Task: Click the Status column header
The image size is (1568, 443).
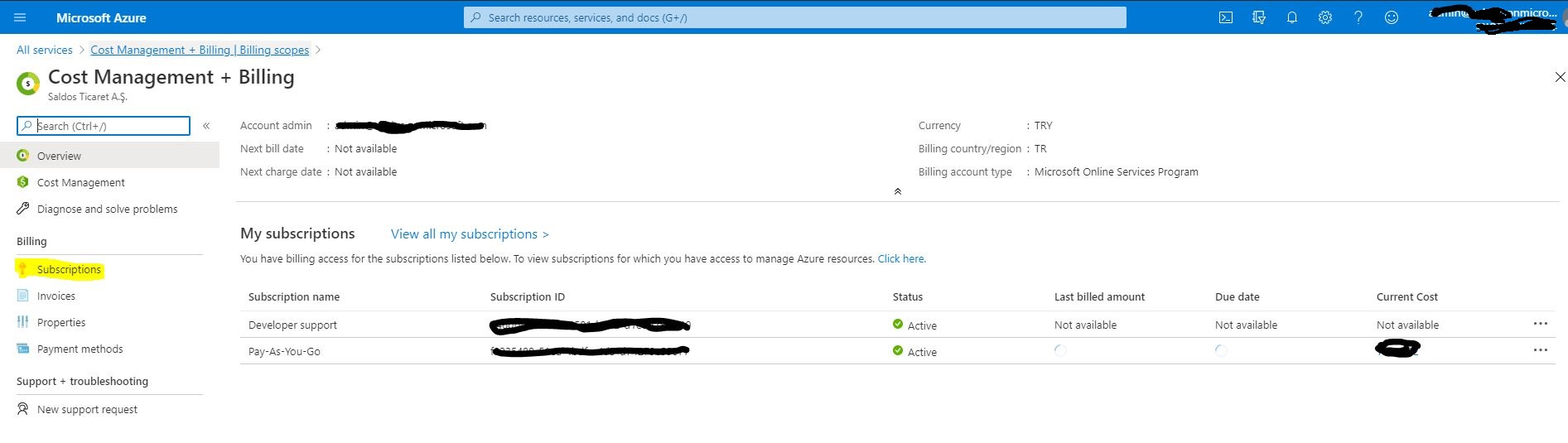Action: 908,296
